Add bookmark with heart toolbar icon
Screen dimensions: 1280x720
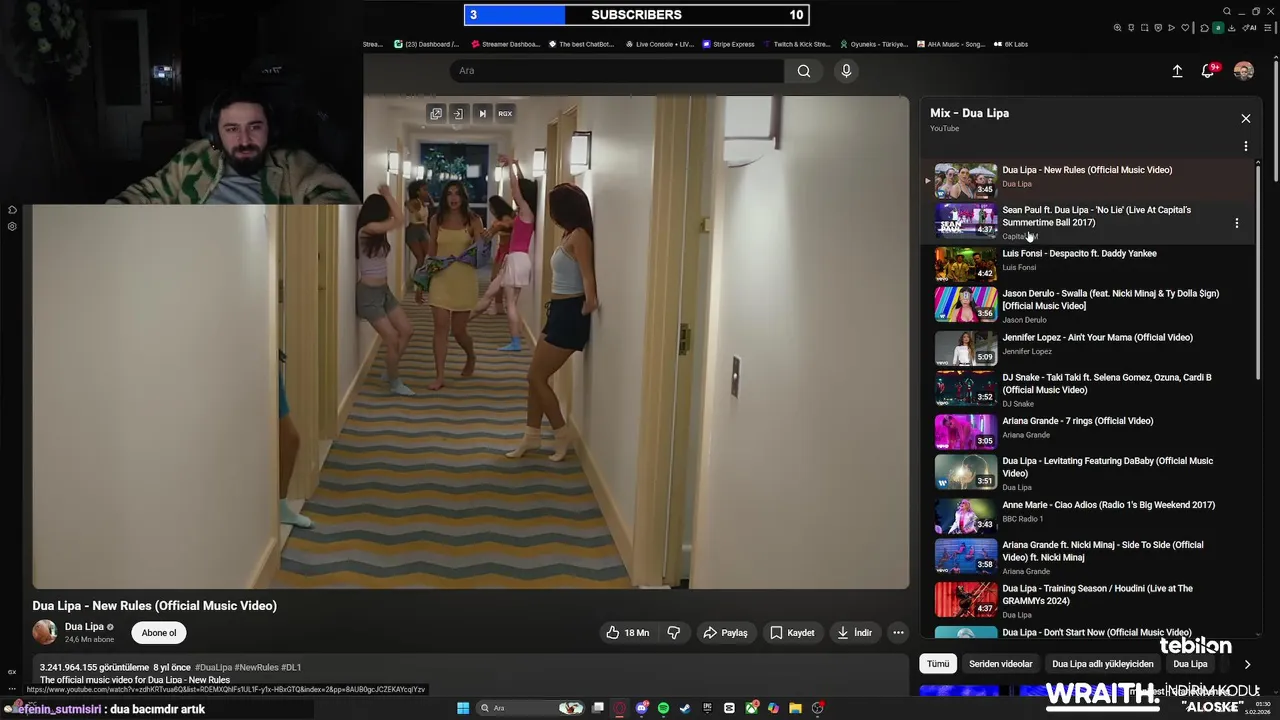click(x=1185, y=28)
